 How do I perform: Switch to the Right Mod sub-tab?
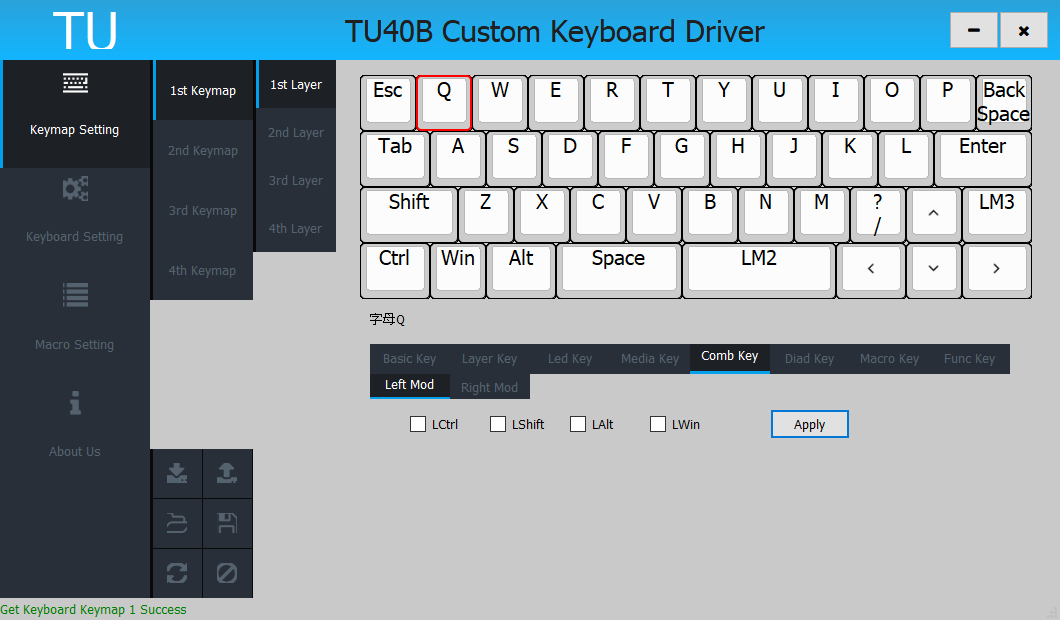[x=489, y=387]
